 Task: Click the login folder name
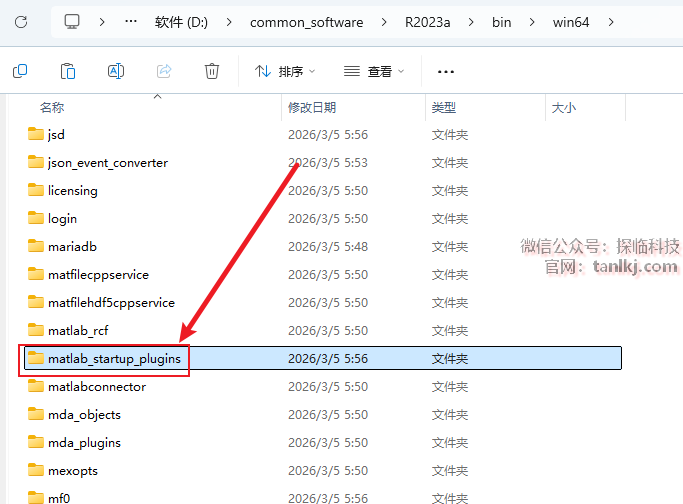point(62,219)
